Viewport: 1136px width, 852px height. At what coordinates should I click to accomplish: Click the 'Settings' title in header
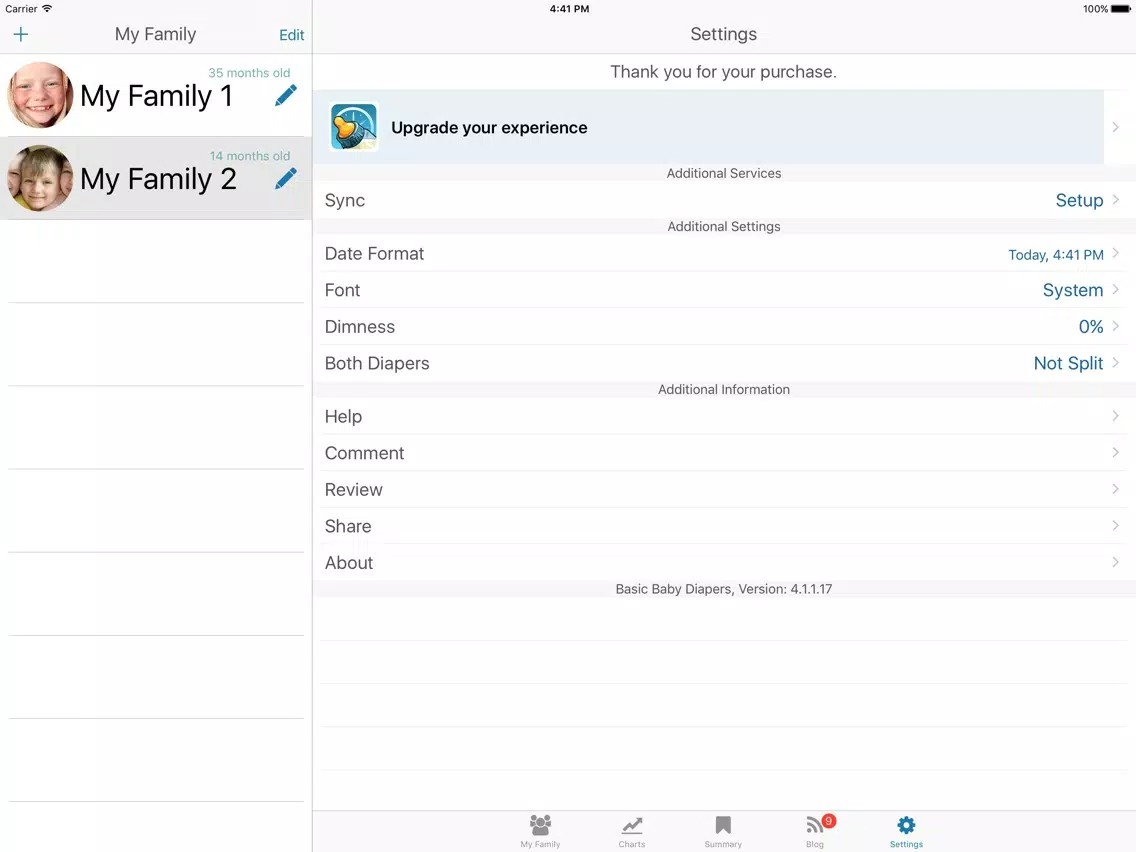coord(723,34)
